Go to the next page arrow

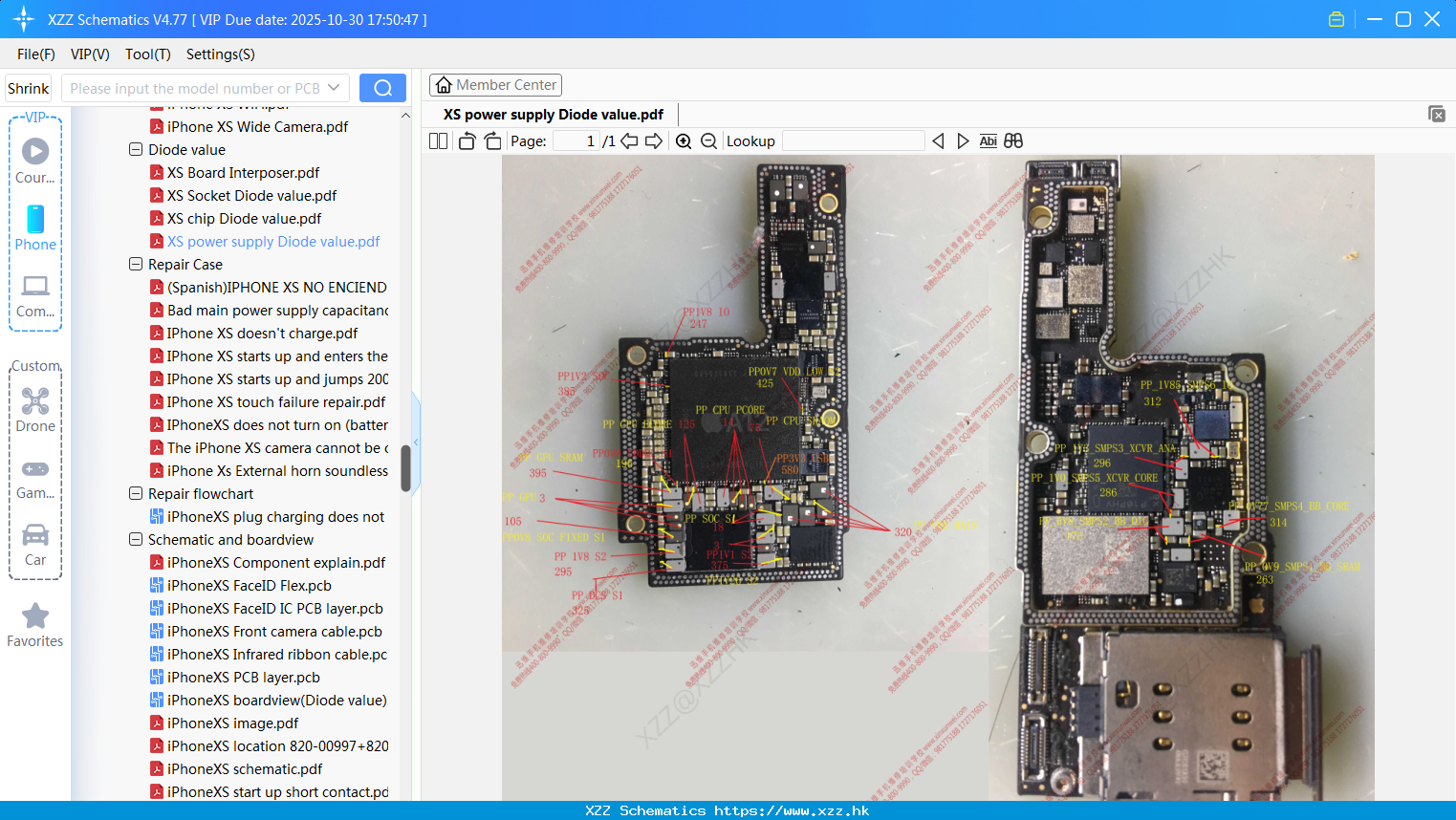coord(654,140)
